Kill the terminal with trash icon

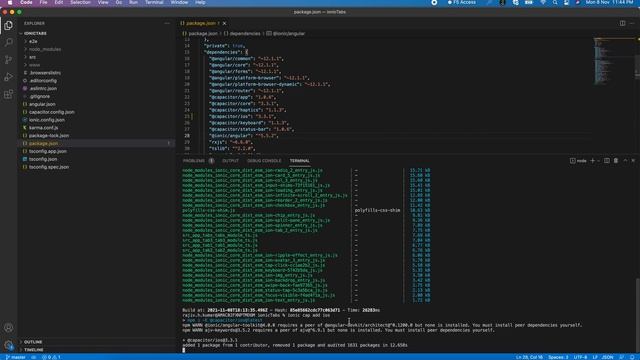(616, 161)
